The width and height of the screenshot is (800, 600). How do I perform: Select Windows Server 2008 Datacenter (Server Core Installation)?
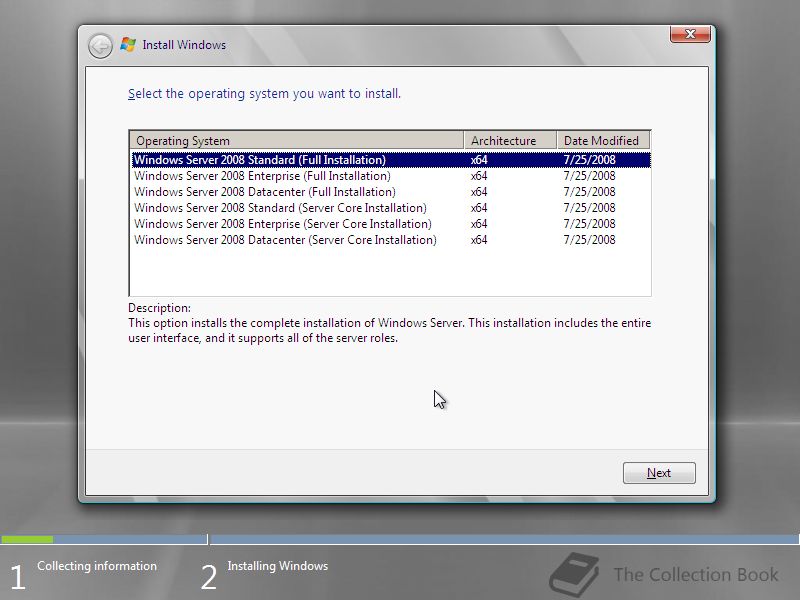391,240
